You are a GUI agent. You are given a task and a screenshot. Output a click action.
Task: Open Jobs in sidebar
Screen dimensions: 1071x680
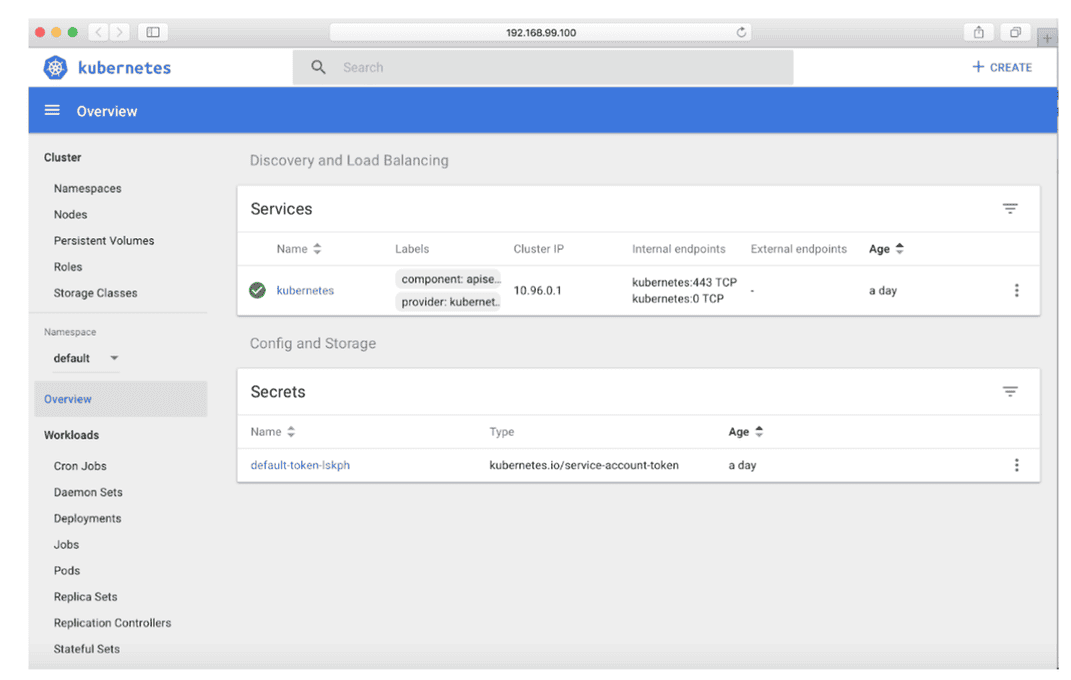click(x=66, y=545)
